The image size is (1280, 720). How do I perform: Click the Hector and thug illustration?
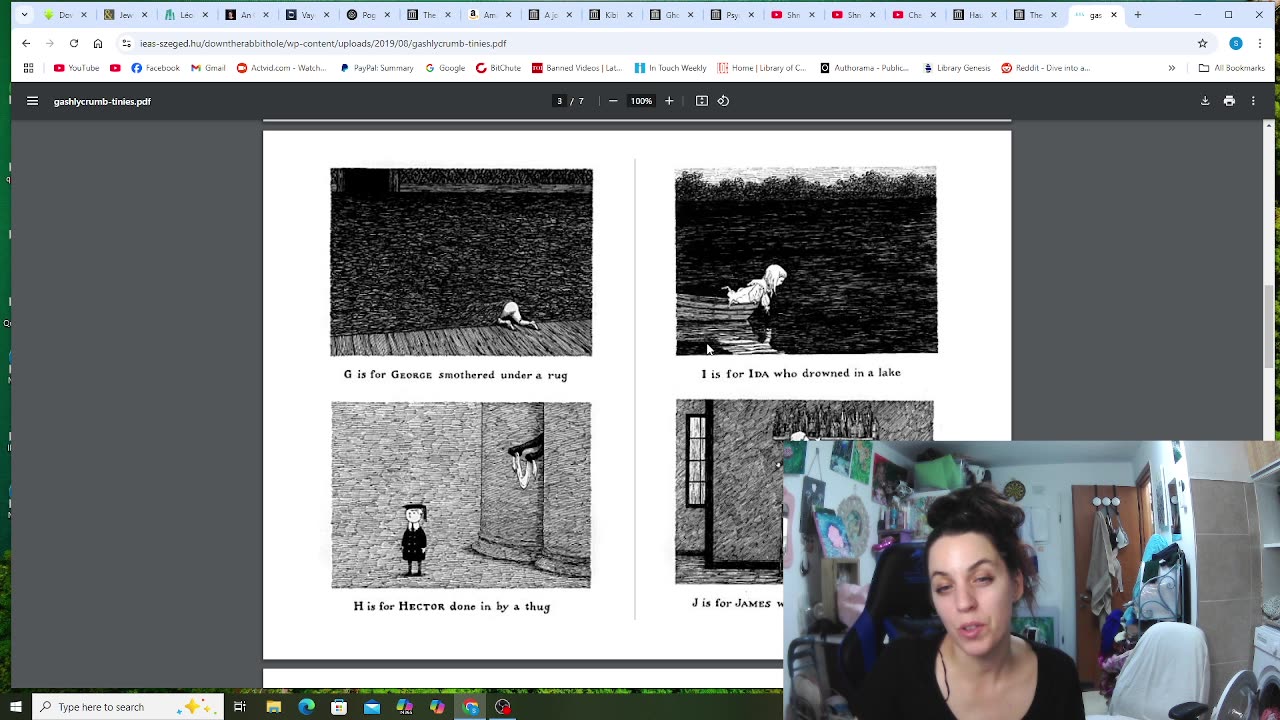click(461, 495)
